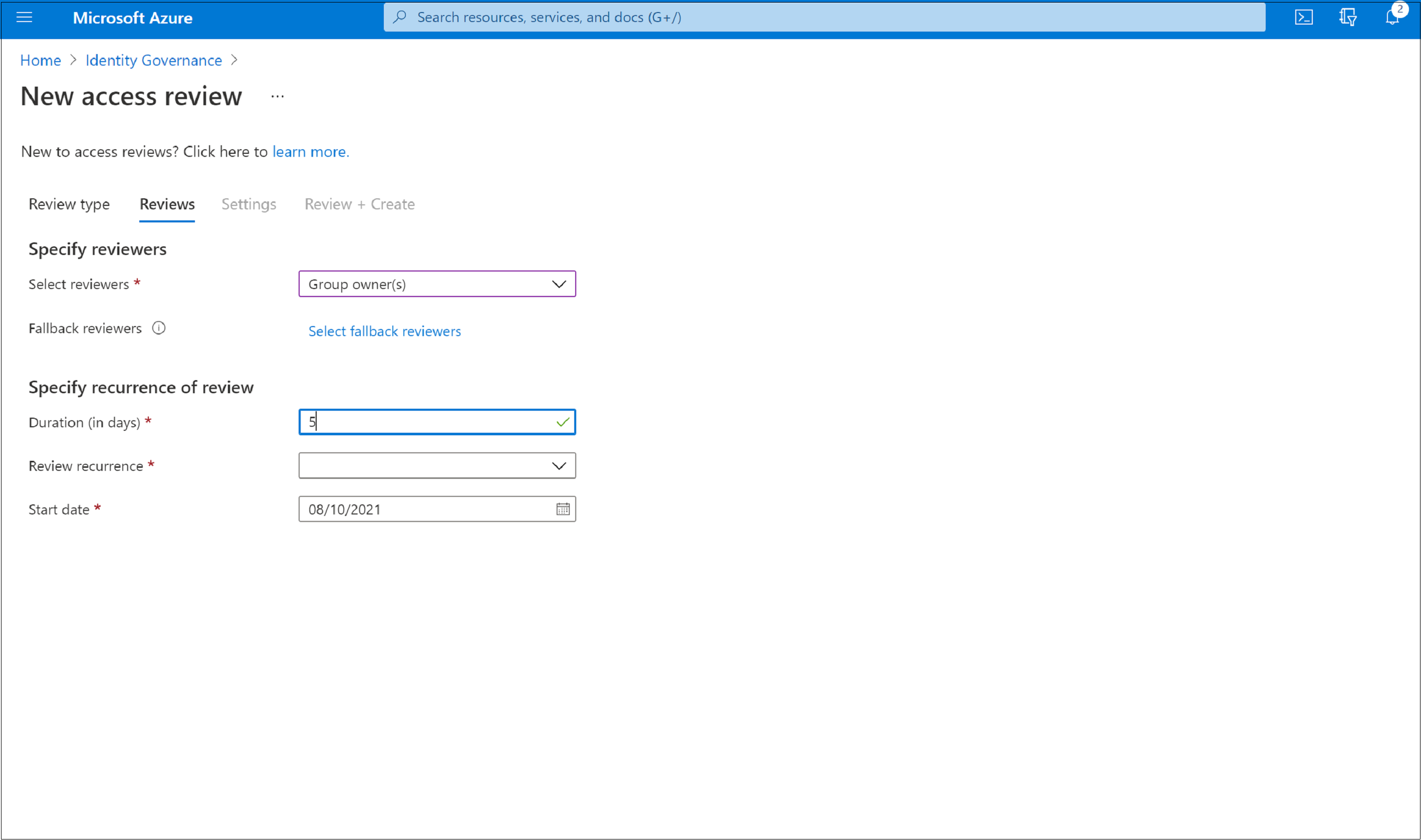Select fallback reviewers link
1421x840 pixels.
[384, 330]
